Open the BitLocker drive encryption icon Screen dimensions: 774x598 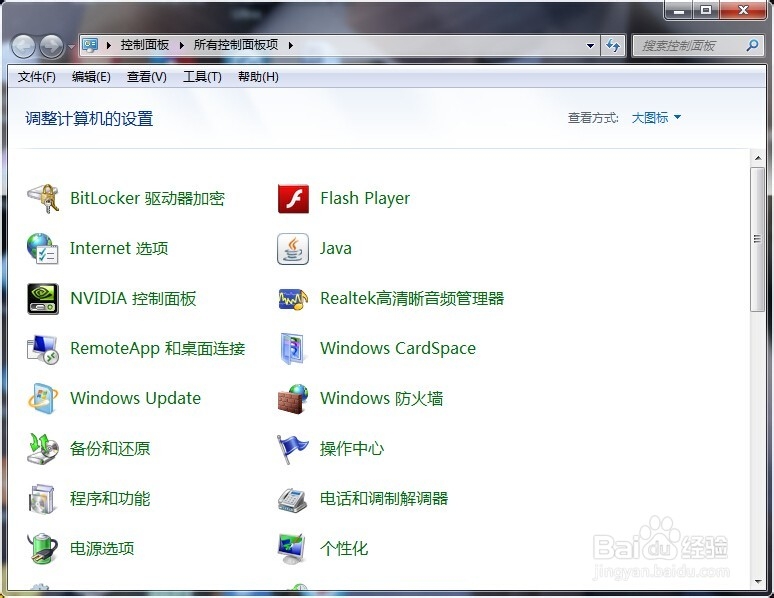[43, 199]
